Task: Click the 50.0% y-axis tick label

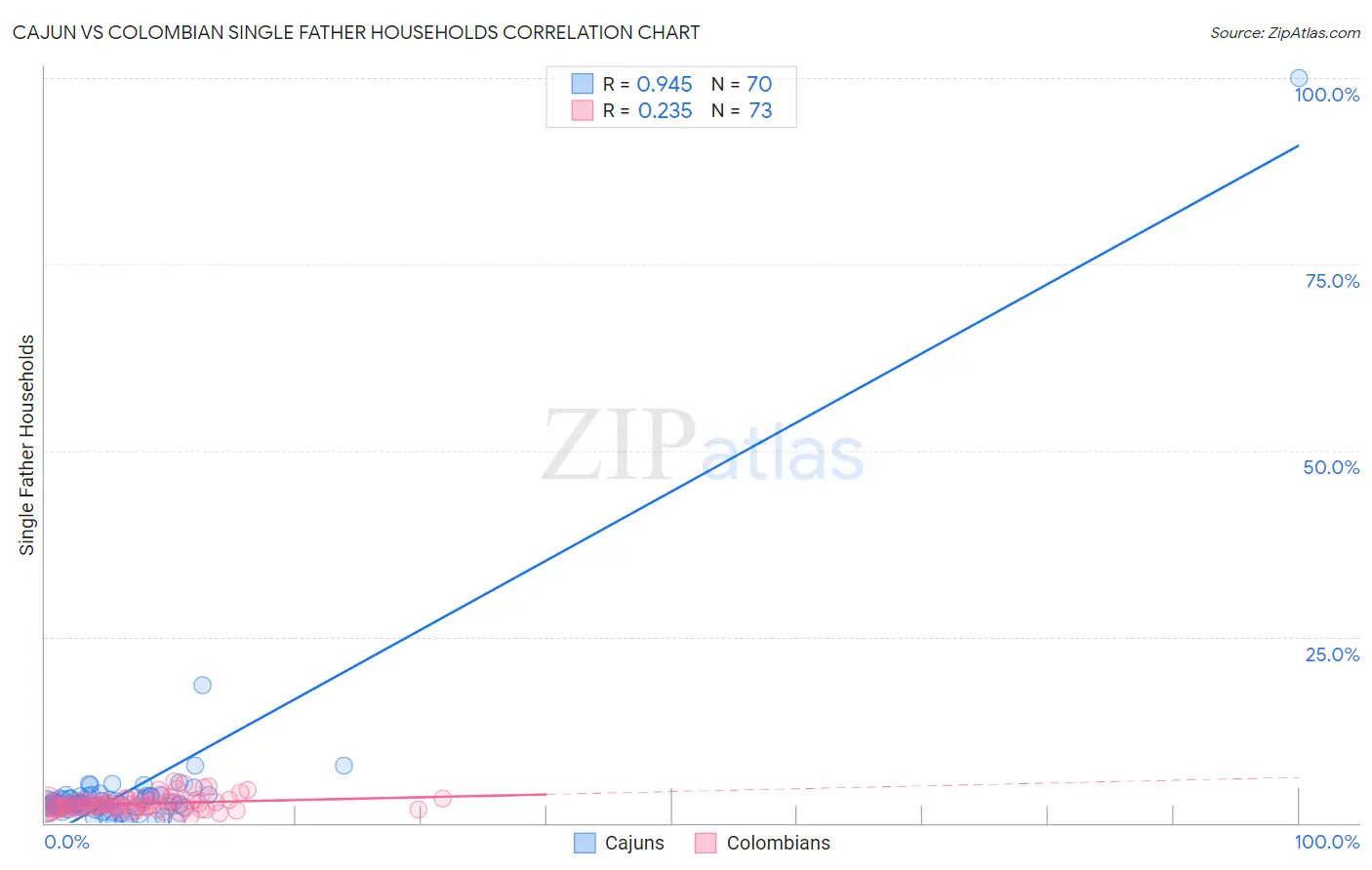Action: pyautogui.click(x=1331, y=467)
